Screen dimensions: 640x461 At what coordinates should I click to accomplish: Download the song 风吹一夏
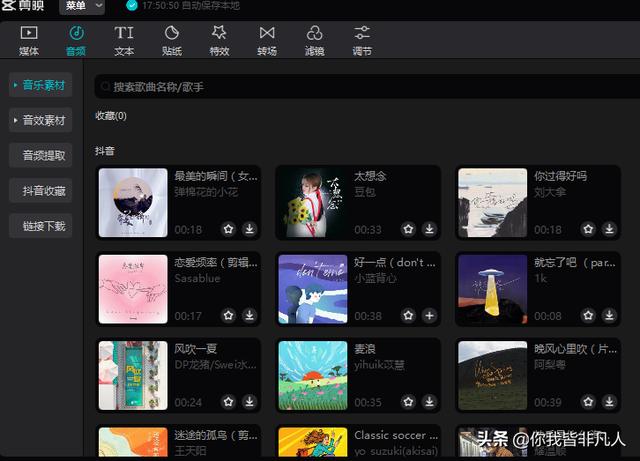click(x=249, y=402)
